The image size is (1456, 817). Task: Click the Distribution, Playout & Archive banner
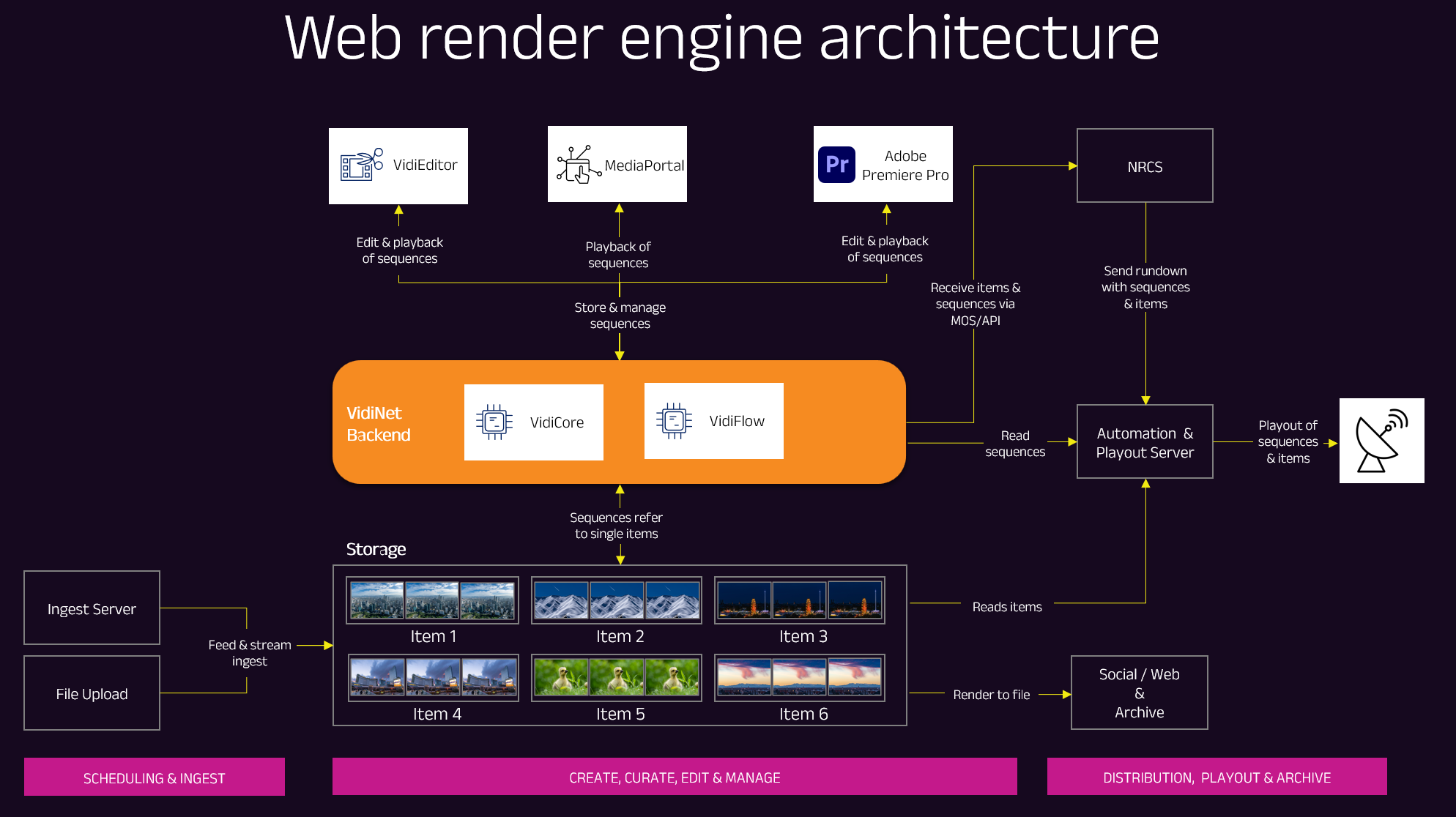[x=1217, y=777]
